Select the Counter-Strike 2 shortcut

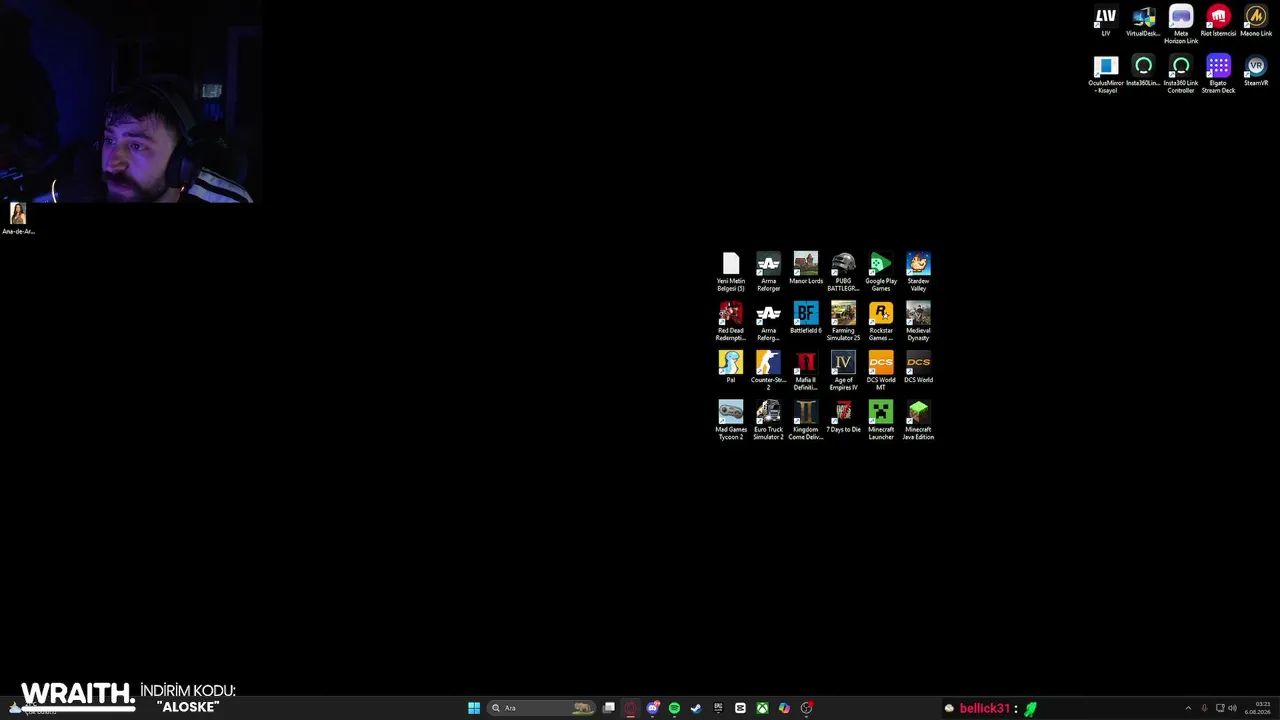[768, 371]
